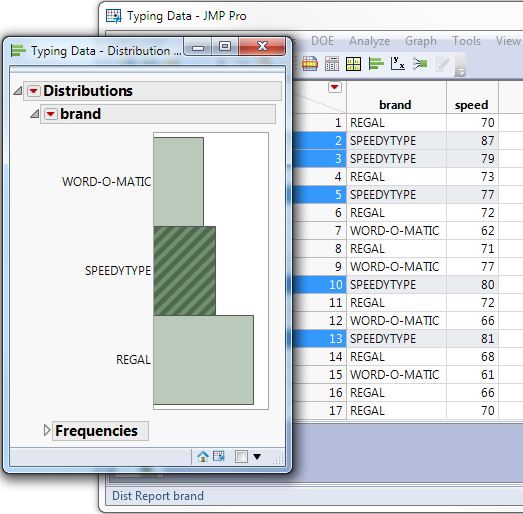523x514 pixels.
Task: Select row number 17 in the table
Action: (320, 411)
